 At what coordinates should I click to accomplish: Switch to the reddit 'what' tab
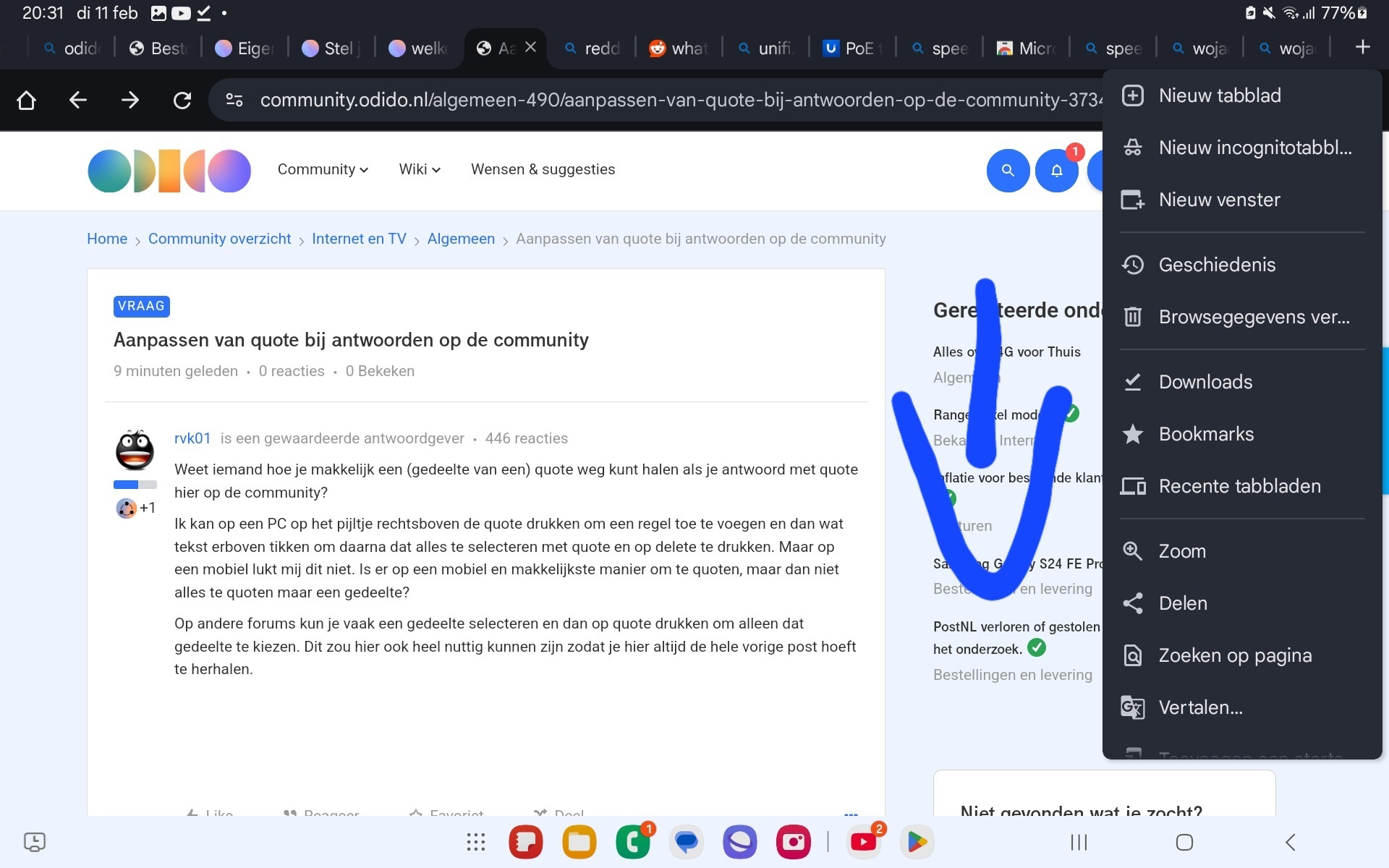pos(679,48)
